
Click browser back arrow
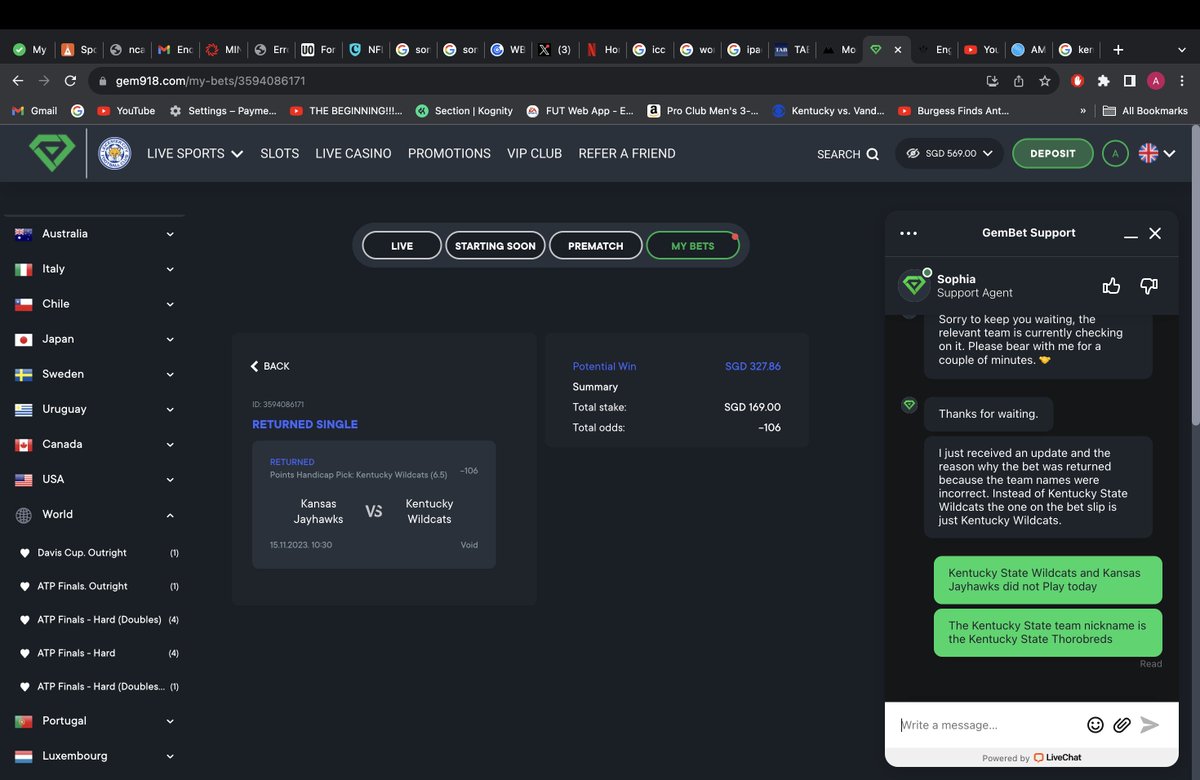point(18,81)
